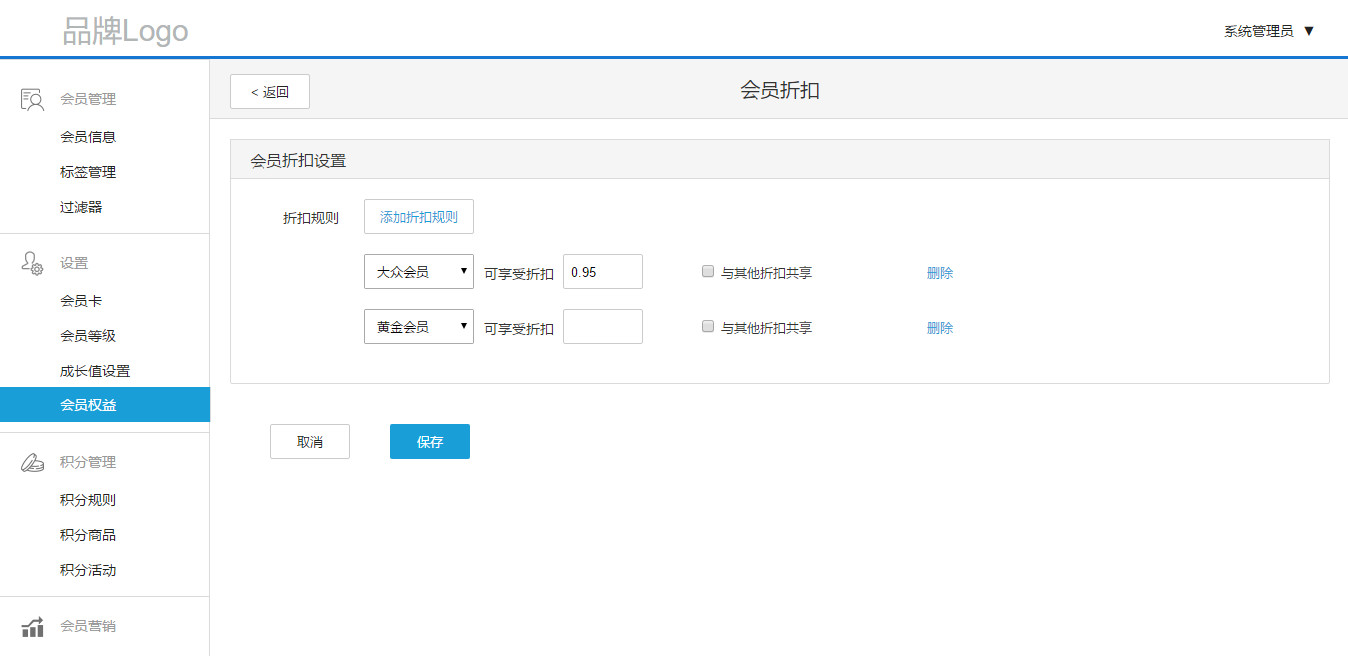This screenshot has width=1348, height=656.
Task: Cancel changes using the 取消 button
Action: coord(309,441)
